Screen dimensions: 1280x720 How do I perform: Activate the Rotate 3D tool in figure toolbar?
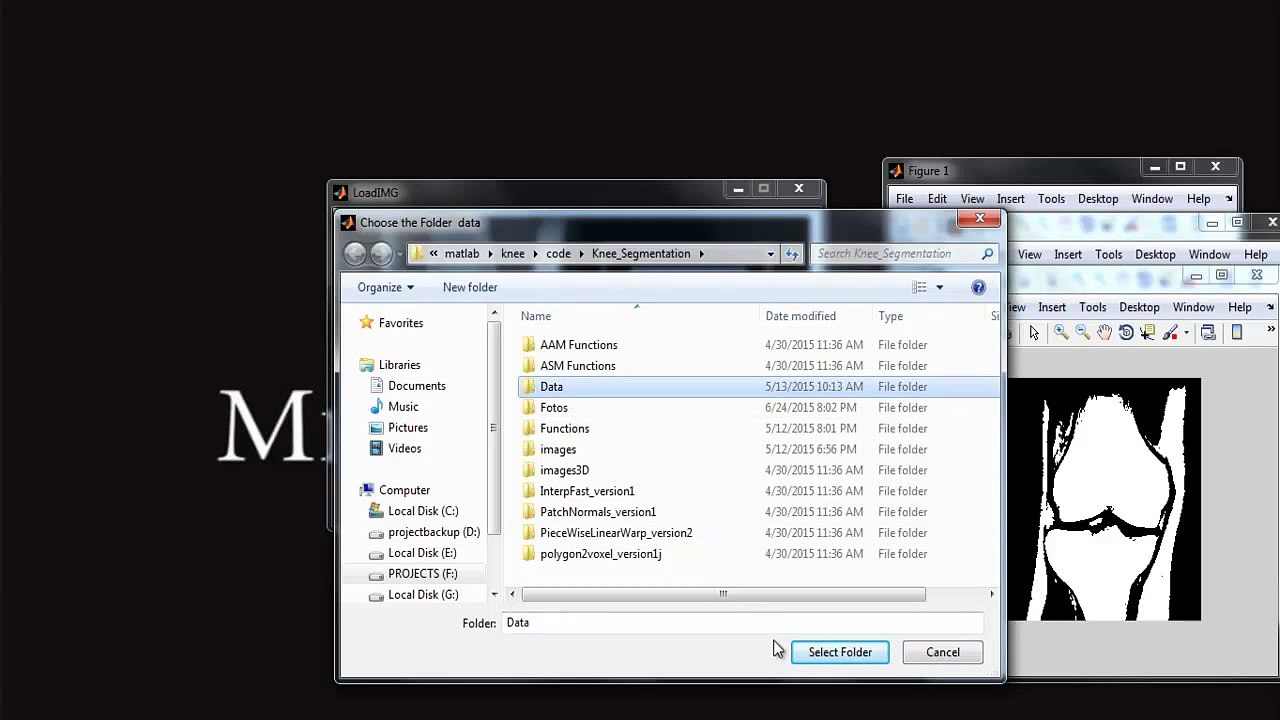[x=1126, y=333]
